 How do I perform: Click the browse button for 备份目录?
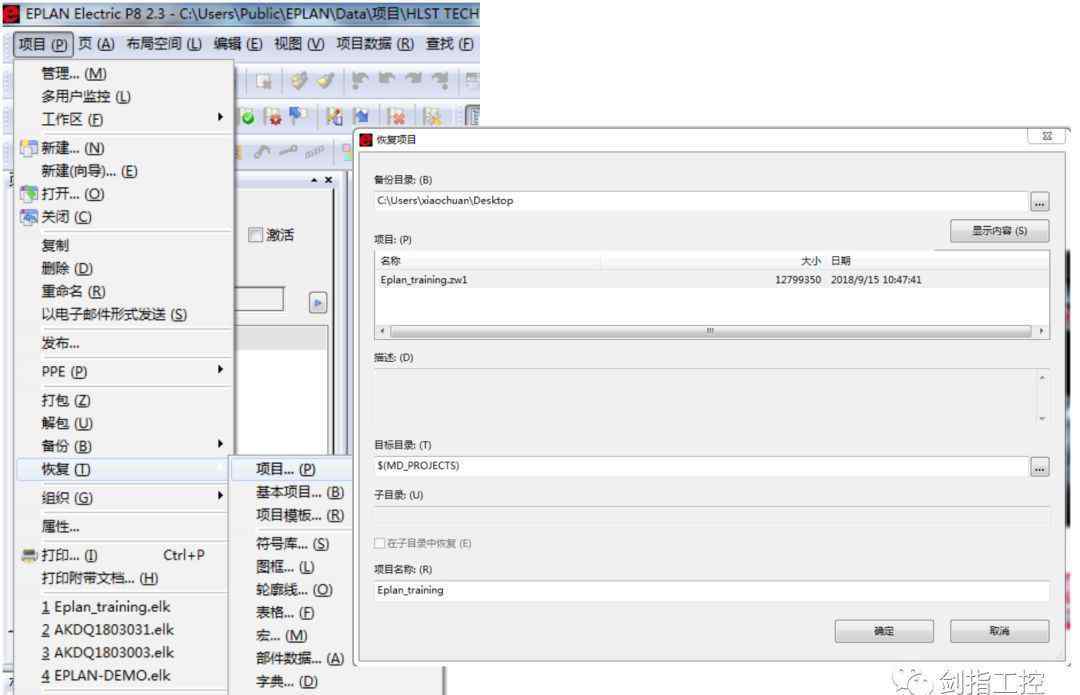[1039, 202]
